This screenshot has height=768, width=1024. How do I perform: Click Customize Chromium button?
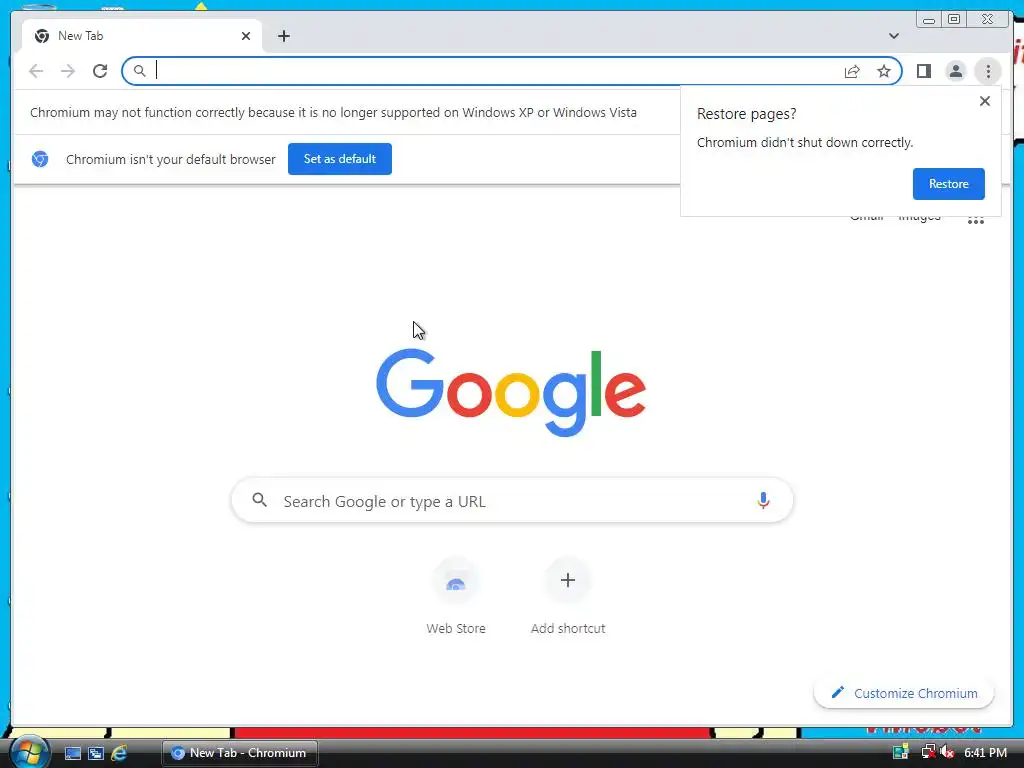point(904,693)
